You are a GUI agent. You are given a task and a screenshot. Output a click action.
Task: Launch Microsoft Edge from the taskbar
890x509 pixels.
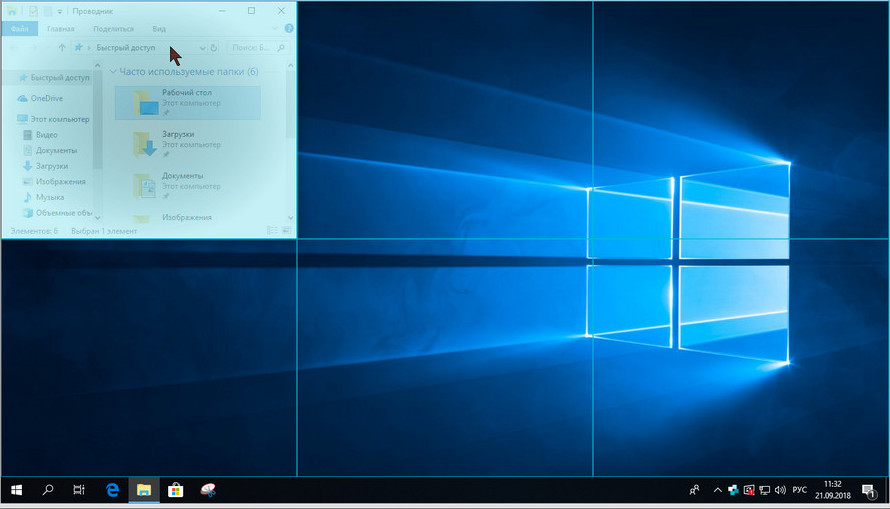click(x=113, y=490)
